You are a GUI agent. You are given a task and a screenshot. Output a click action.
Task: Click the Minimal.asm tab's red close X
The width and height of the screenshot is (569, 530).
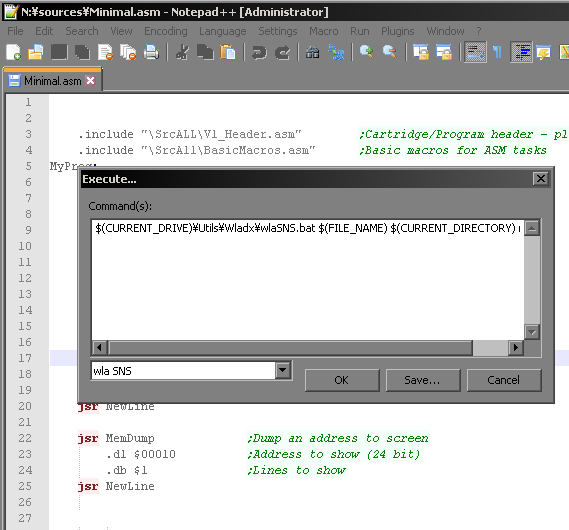point(90,80)
